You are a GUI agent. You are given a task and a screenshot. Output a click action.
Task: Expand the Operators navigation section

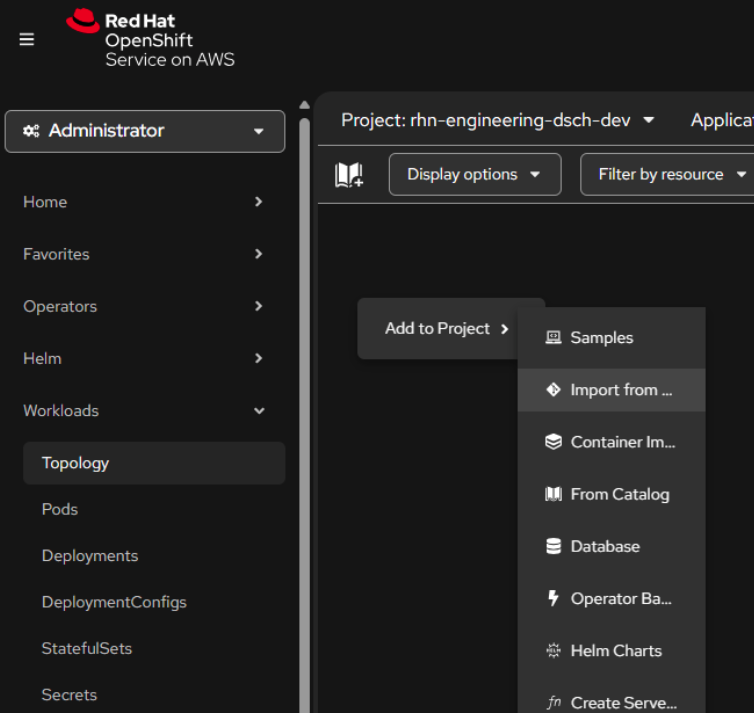144,306
